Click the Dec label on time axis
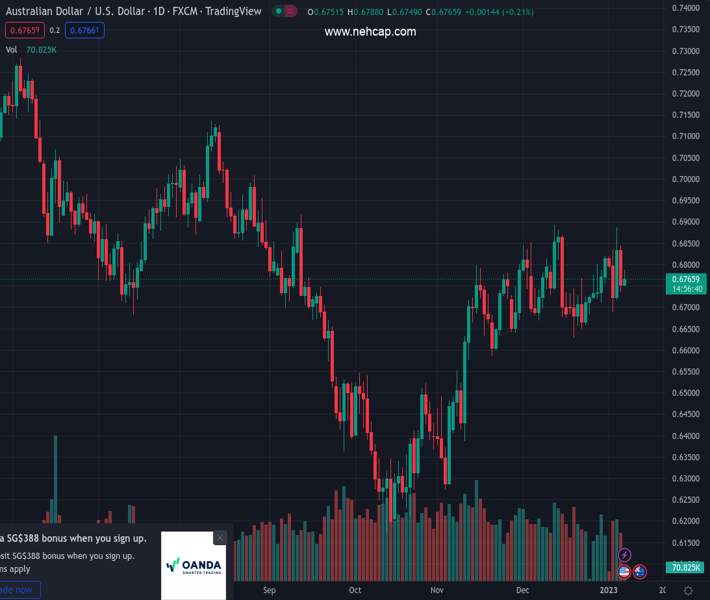The width and height of the screenshot is (710, 600). tap(522, 591)
